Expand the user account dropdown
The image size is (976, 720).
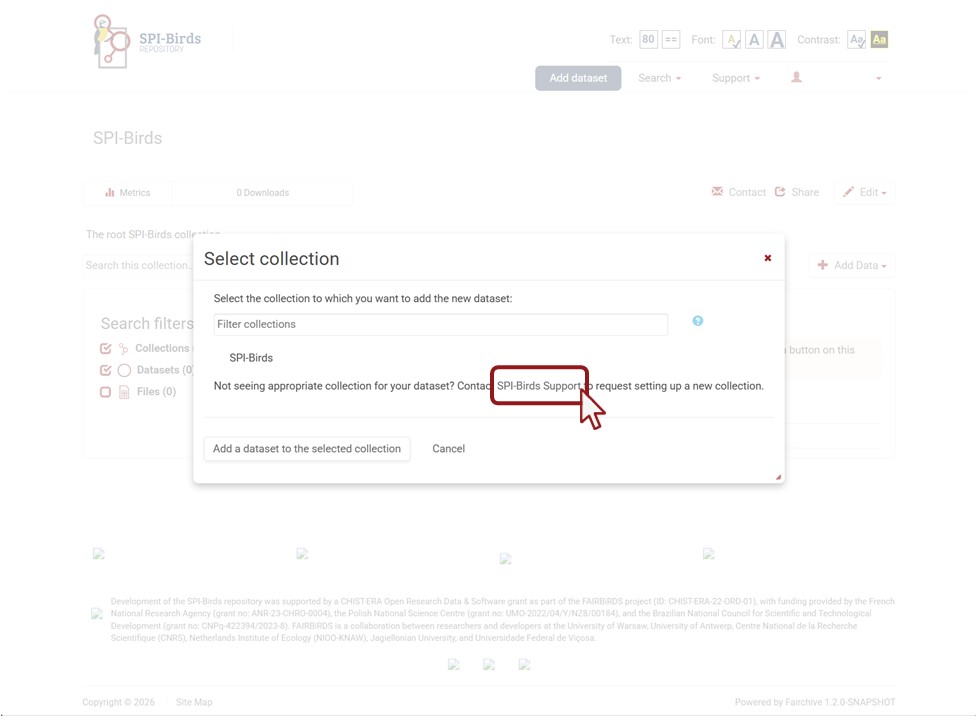837,78
